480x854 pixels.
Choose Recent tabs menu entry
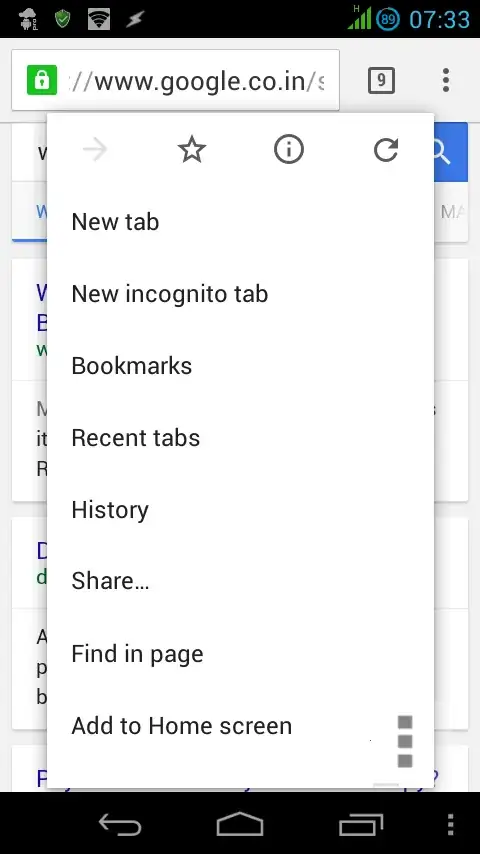(240, 438)
